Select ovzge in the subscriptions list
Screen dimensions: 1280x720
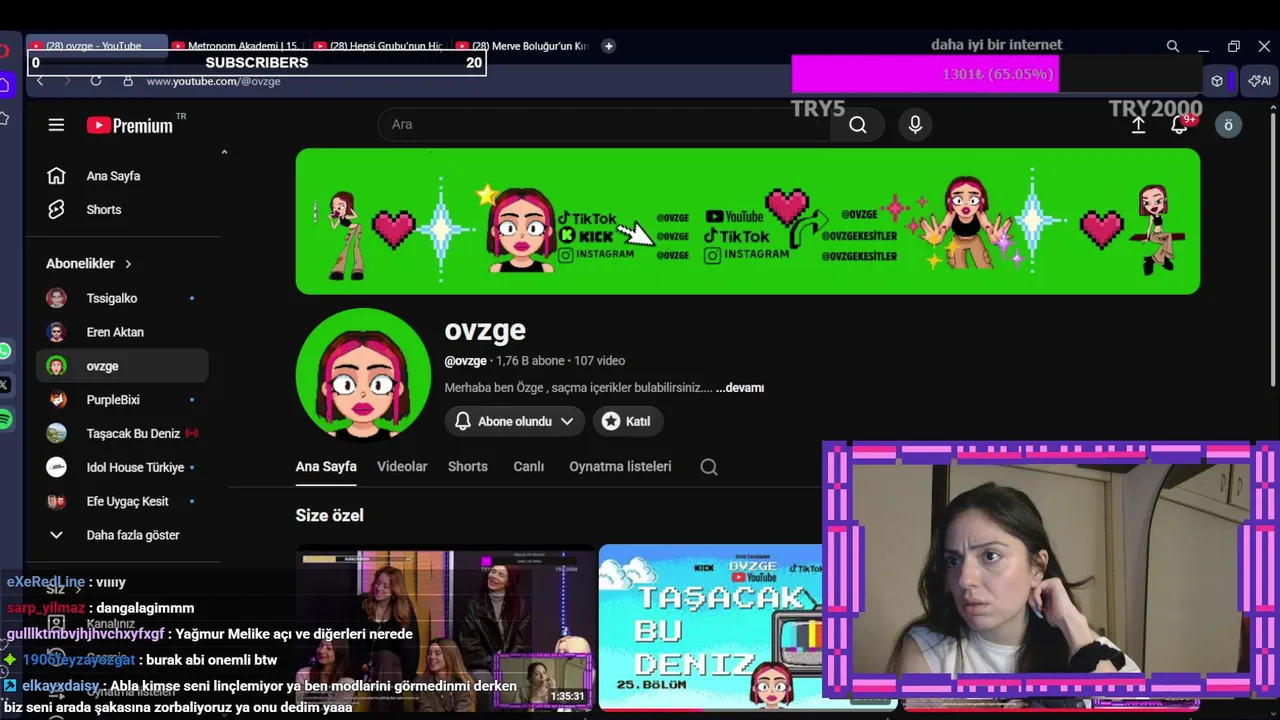[x=122, y=366]
